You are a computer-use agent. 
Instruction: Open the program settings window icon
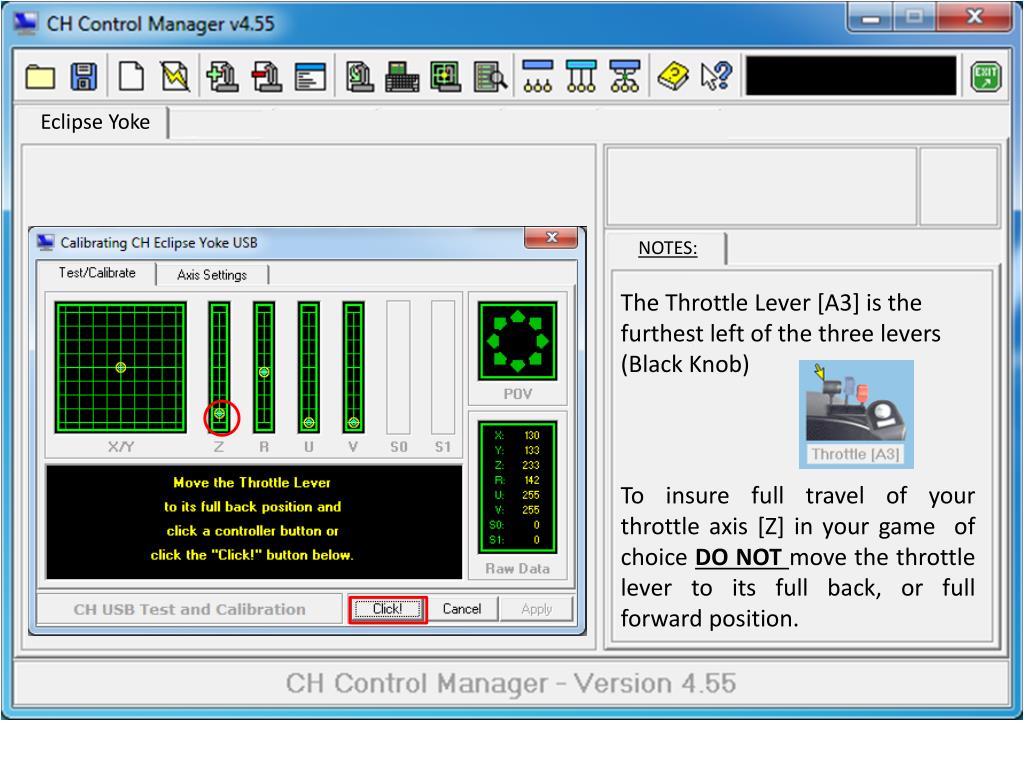310,77
